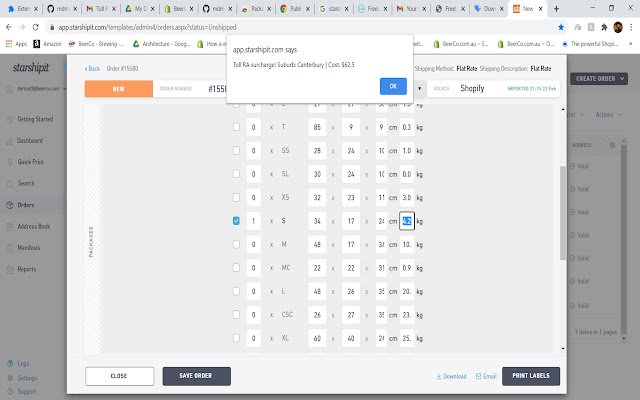640x400 pixels.
Task: Switch to the Google search tab
Action: click(333, 9)
